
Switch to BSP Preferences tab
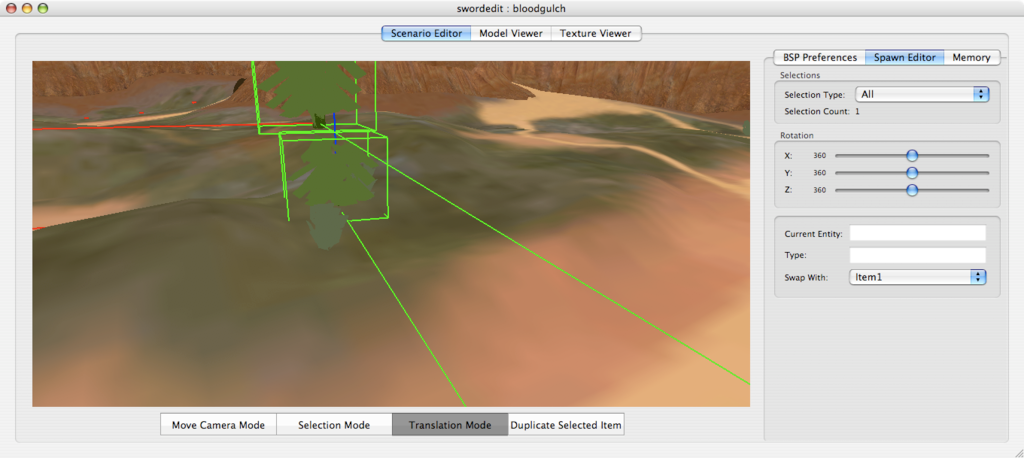[820, 57]
